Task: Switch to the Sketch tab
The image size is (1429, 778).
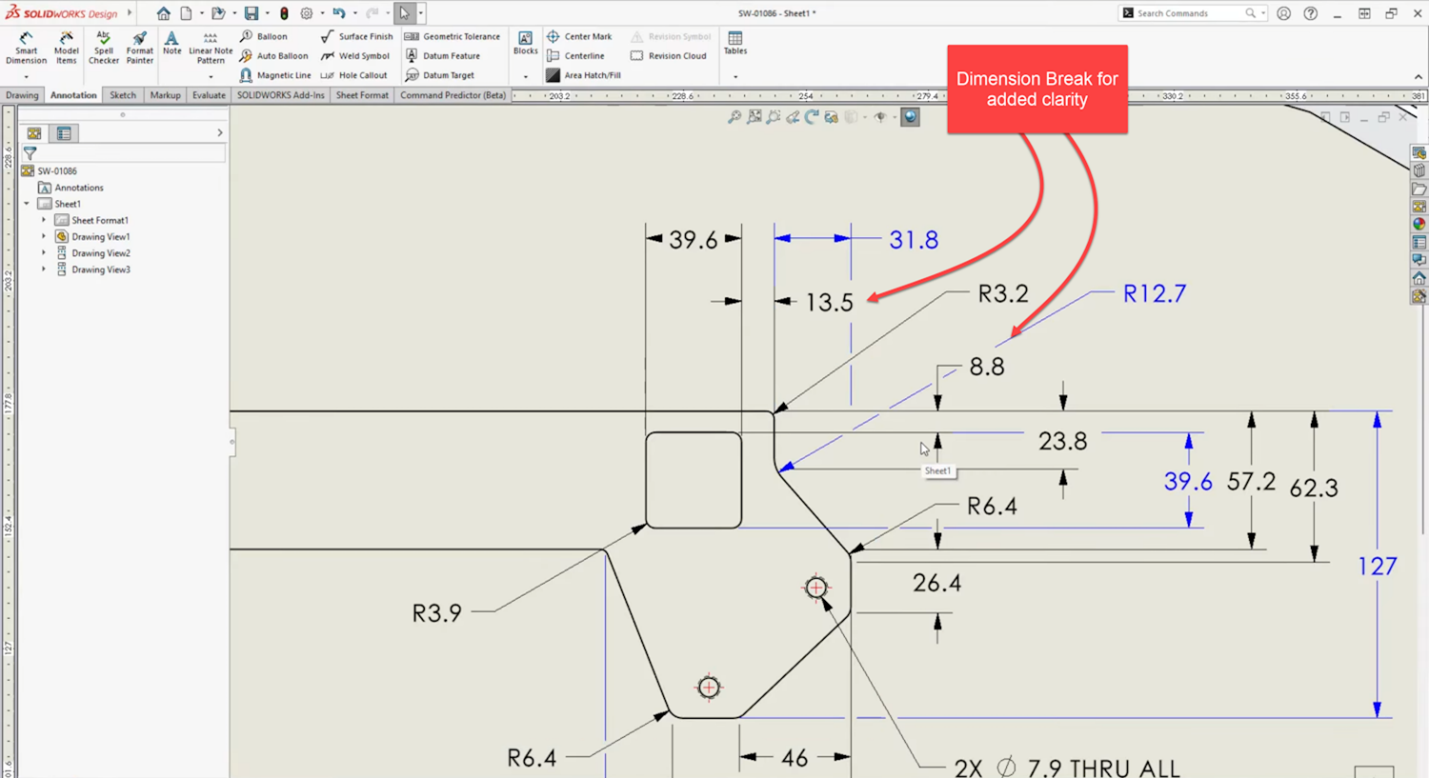Action: coord(123,96)
